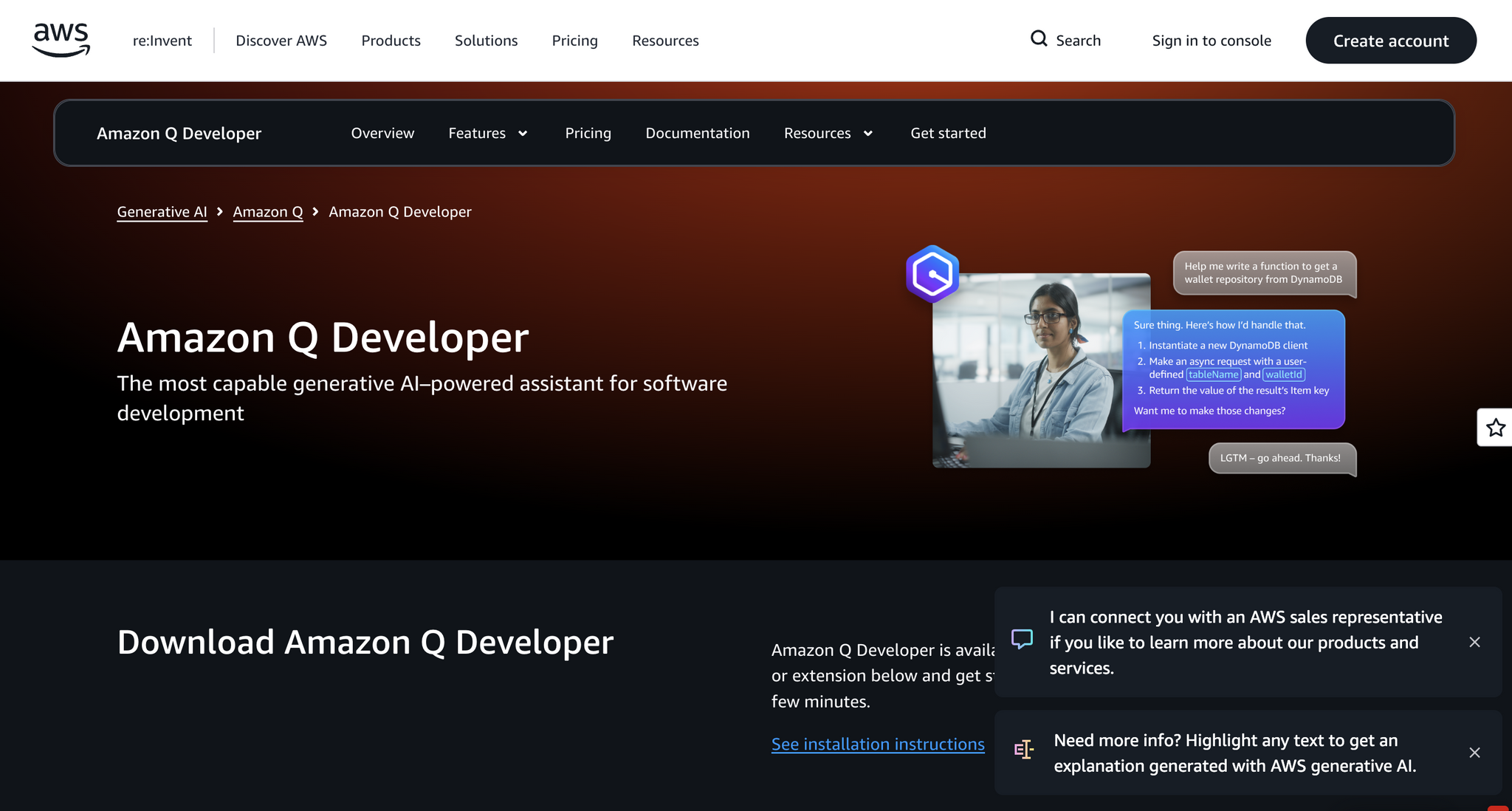Open Pricing in Amazon Q Developer nav
Screen dimensions: 1512x811
click(588, 133)
